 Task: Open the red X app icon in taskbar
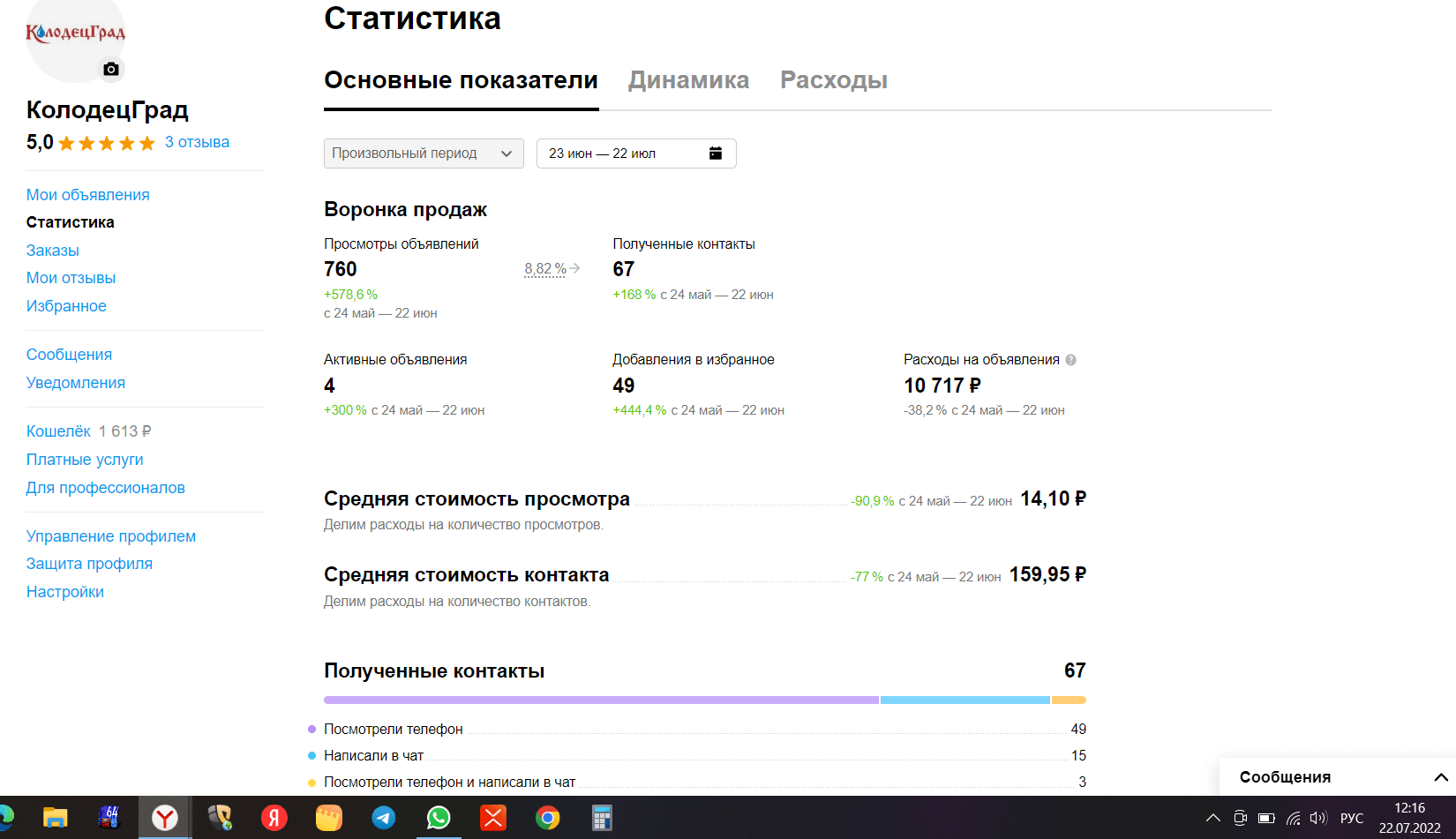click(493, 818)
